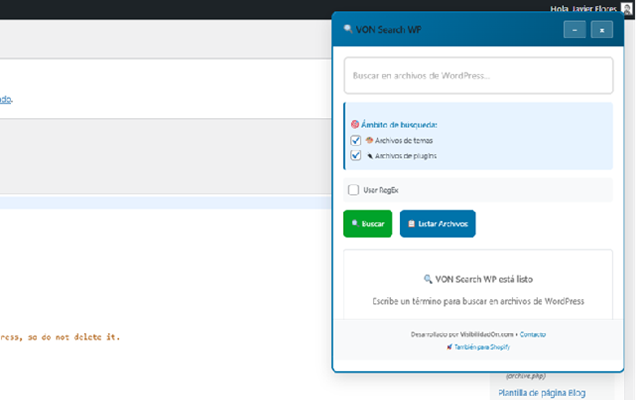This screenshot has width=640, height=400.
Task: Open Plantilla de página Blog file link
Action: pos(542,393)
